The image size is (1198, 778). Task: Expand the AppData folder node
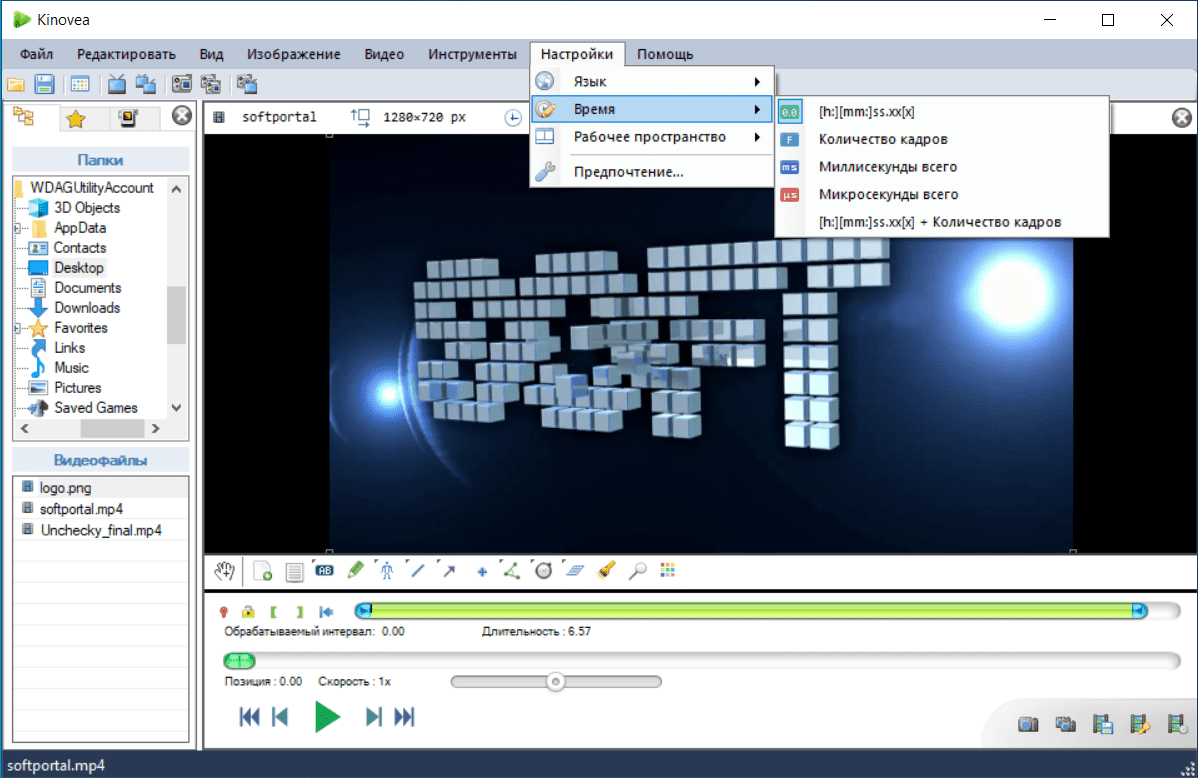(18, 228)
